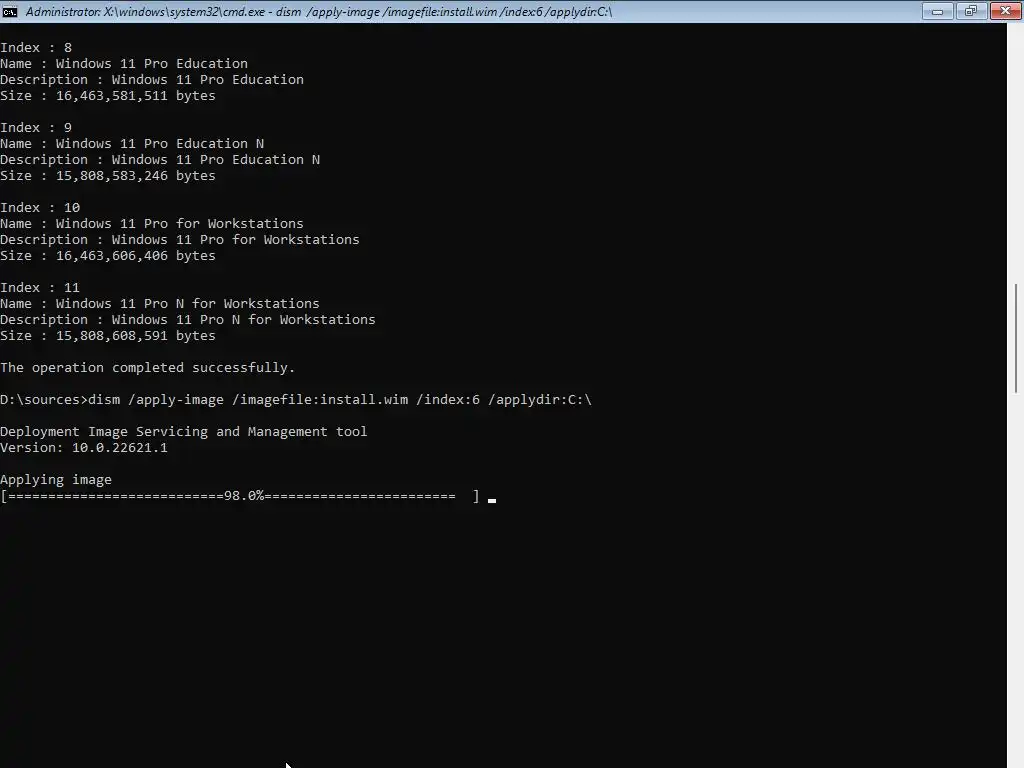
Task: Click the 'Index : 8' line
Action: tap(36, 48)
